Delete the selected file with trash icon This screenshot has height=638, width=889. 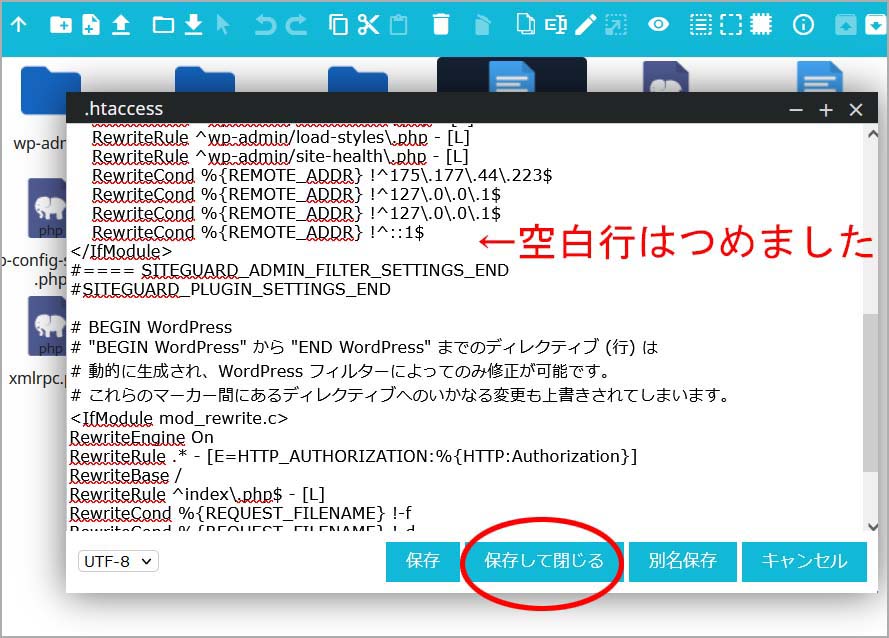[x=441, y=24]
